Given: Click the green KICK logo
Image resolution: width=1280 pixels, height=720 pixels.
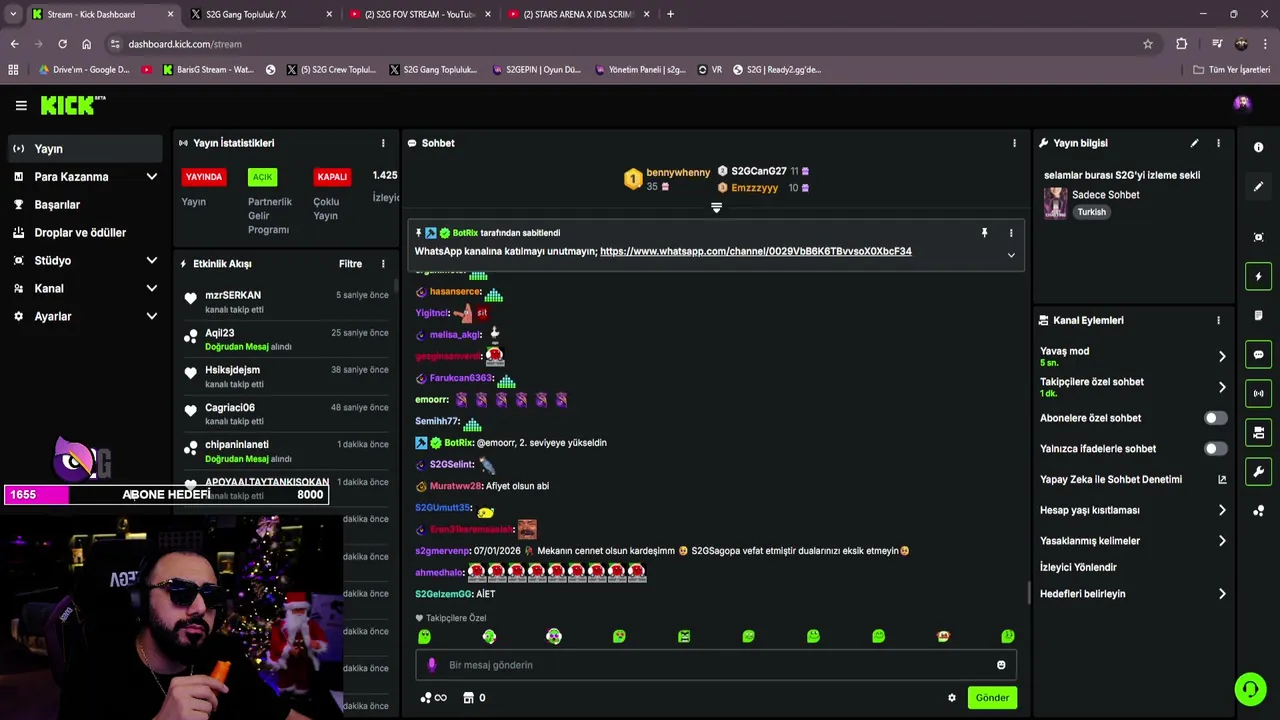Looking at the screenshot, I should click(x=73, y=105).
